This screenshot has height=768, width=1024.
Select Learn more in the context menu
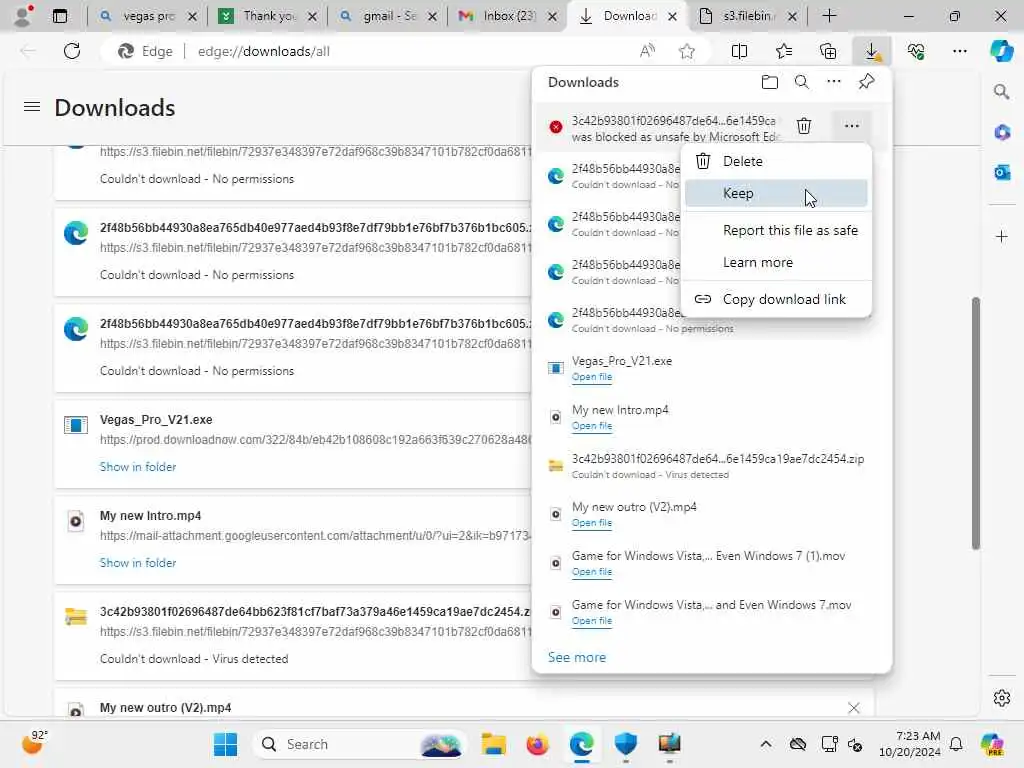pyautogui.click(x=776, y=263)
